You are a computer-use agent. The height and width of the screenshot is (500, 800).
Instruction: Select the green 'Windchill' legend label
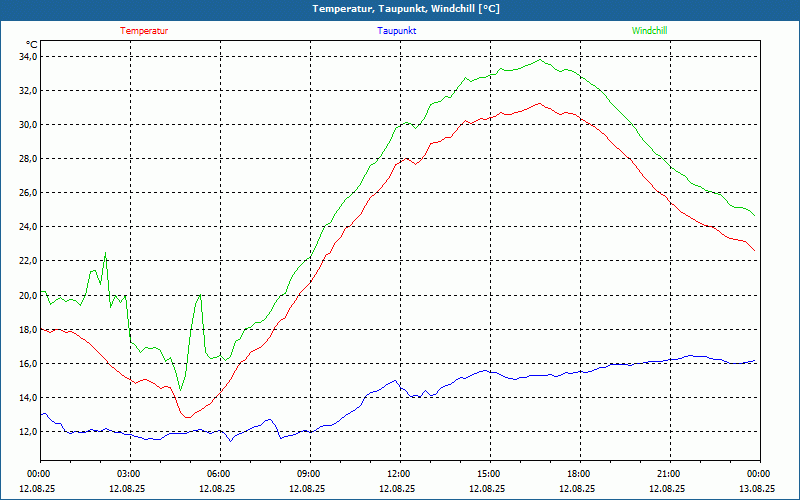[649, 31]
